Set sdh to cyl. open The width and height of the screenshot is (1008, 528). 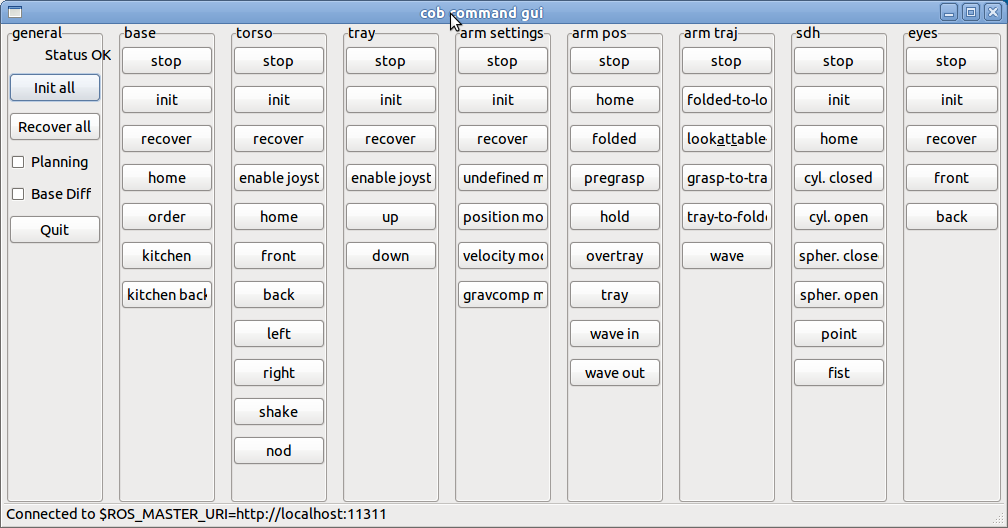click(x=839, y=217)
